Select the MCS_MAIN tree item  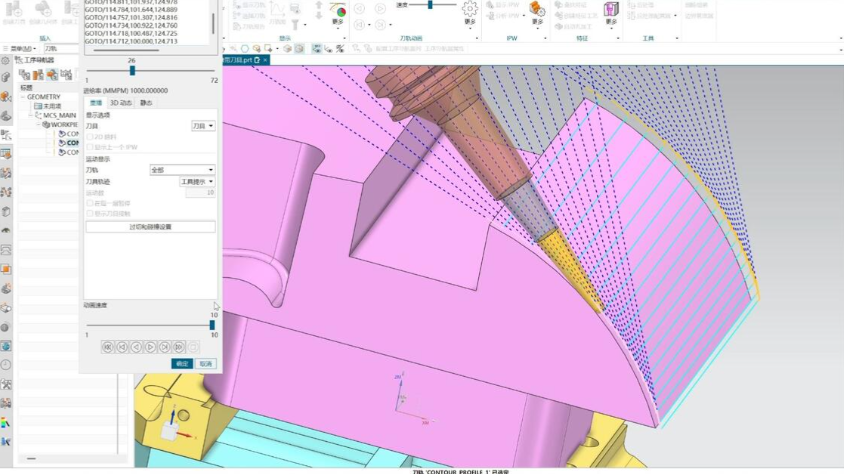55,116
